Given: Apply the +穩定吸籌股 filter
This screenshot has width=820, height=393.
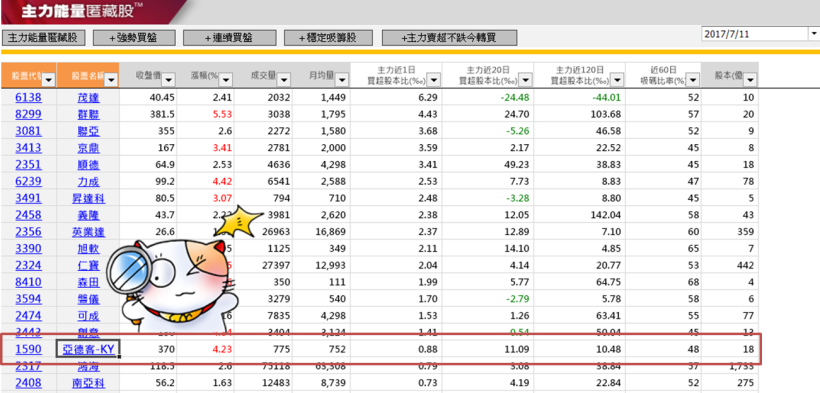Looking at the screenshot, I should [328, 38].
